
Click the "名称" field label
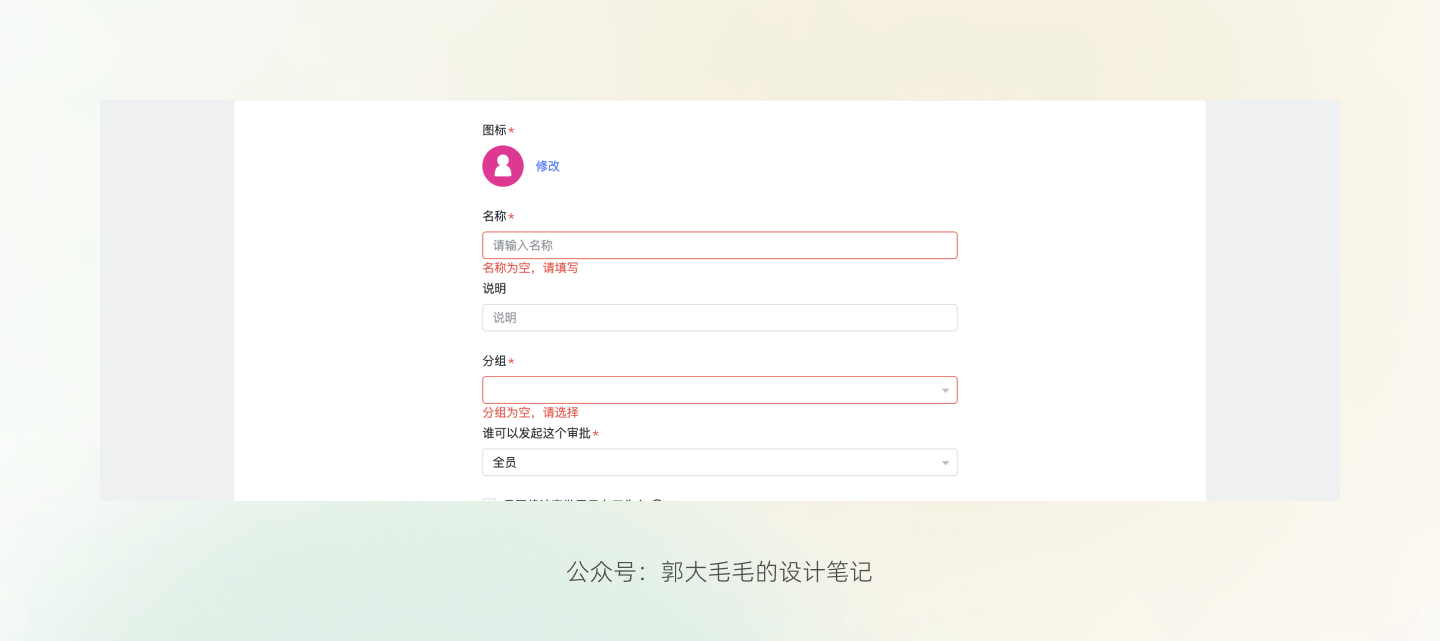[x=494, y=216]
